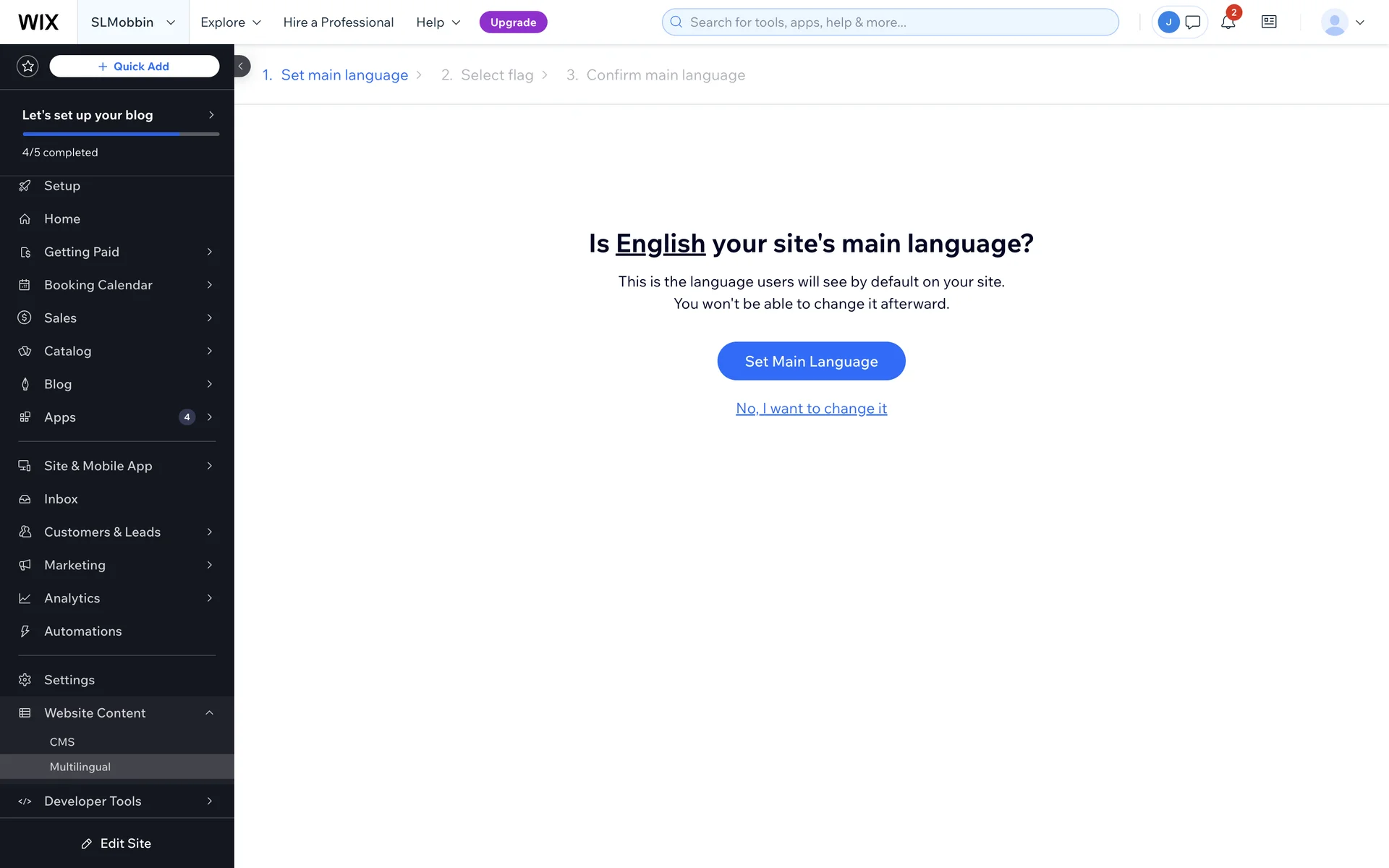
Task: Collapse the Website Content section
Action: point(209,713)
